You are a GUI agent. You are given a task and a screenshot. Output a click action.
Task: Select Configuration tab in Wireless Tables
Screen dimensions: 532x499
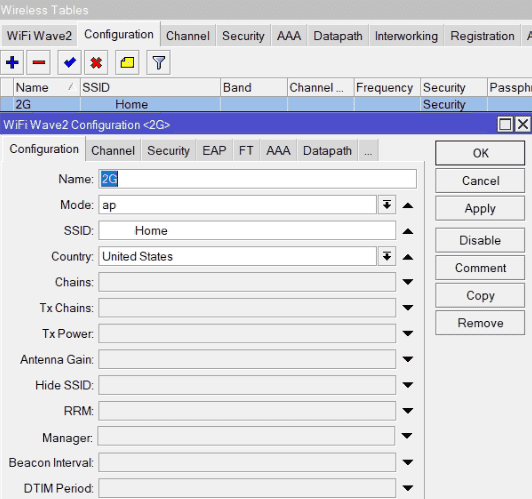tap(119, 34)
